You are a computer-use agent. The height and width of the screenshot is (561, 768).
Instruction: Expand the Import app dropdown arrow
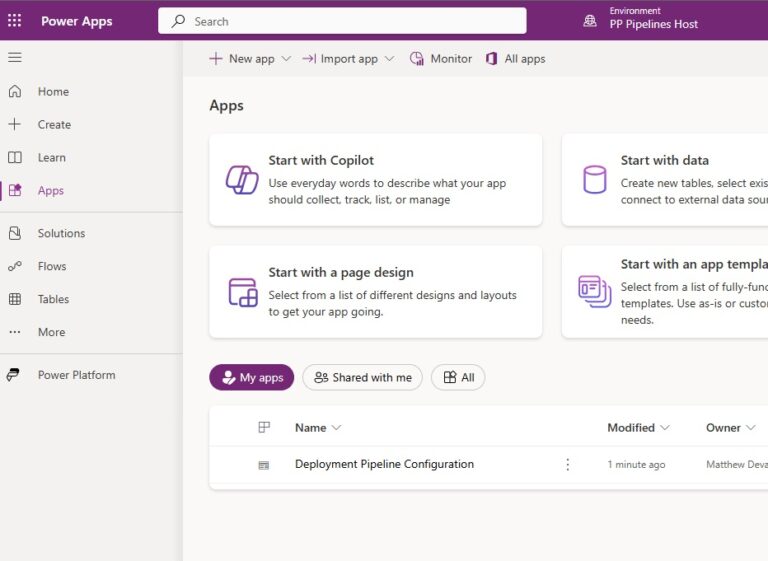pyautogui.click(x=389, y=59)
